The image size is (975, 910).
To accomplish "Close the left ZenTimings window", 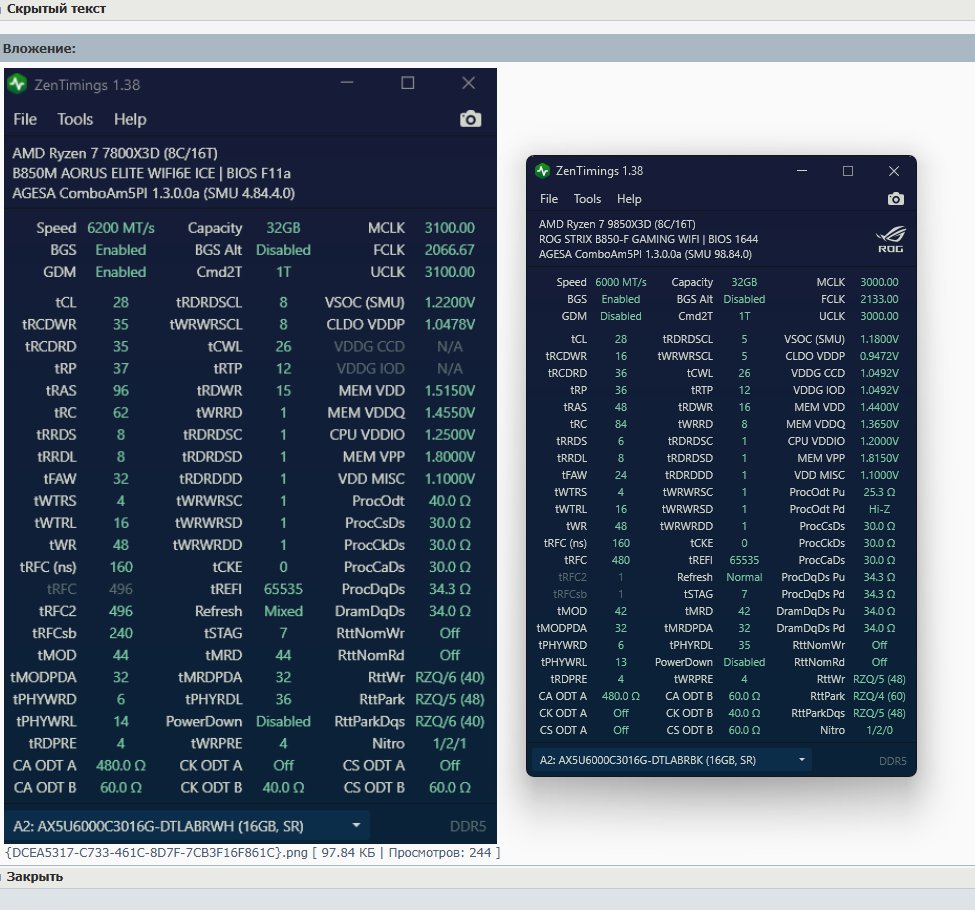I will [468, 83].
